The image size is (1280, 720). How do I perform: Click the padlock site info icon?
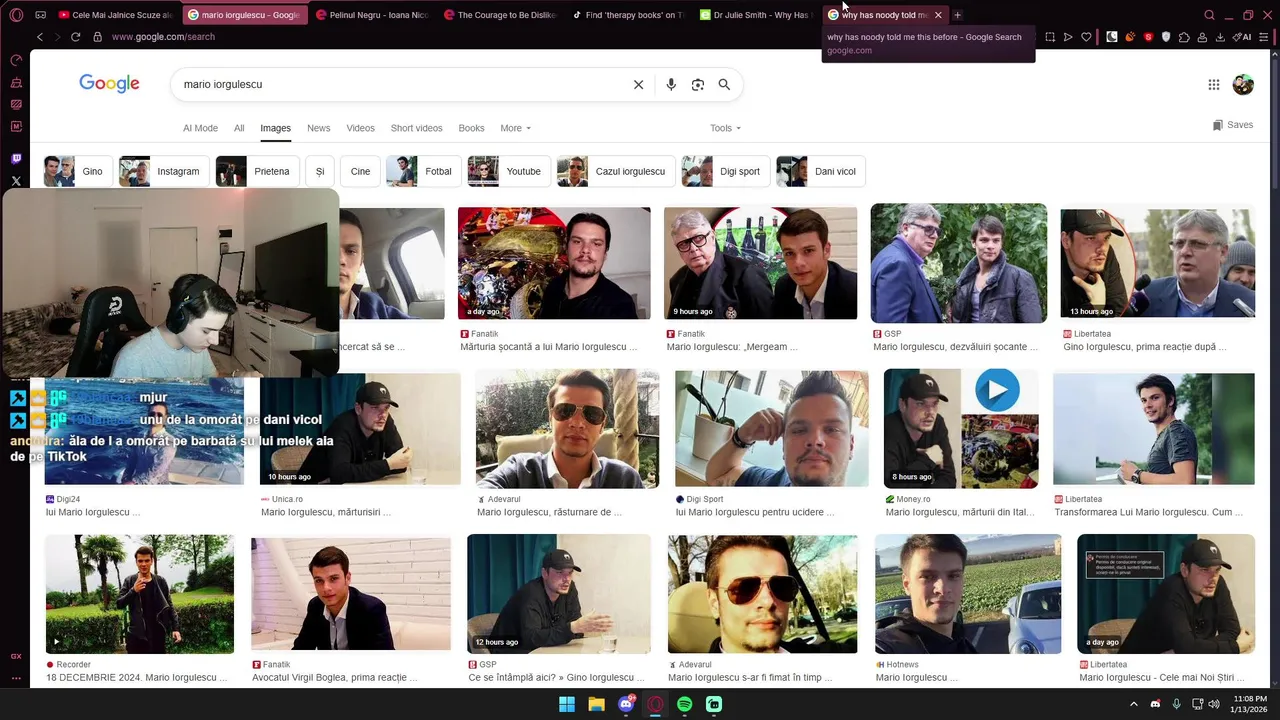click(97, 37)
